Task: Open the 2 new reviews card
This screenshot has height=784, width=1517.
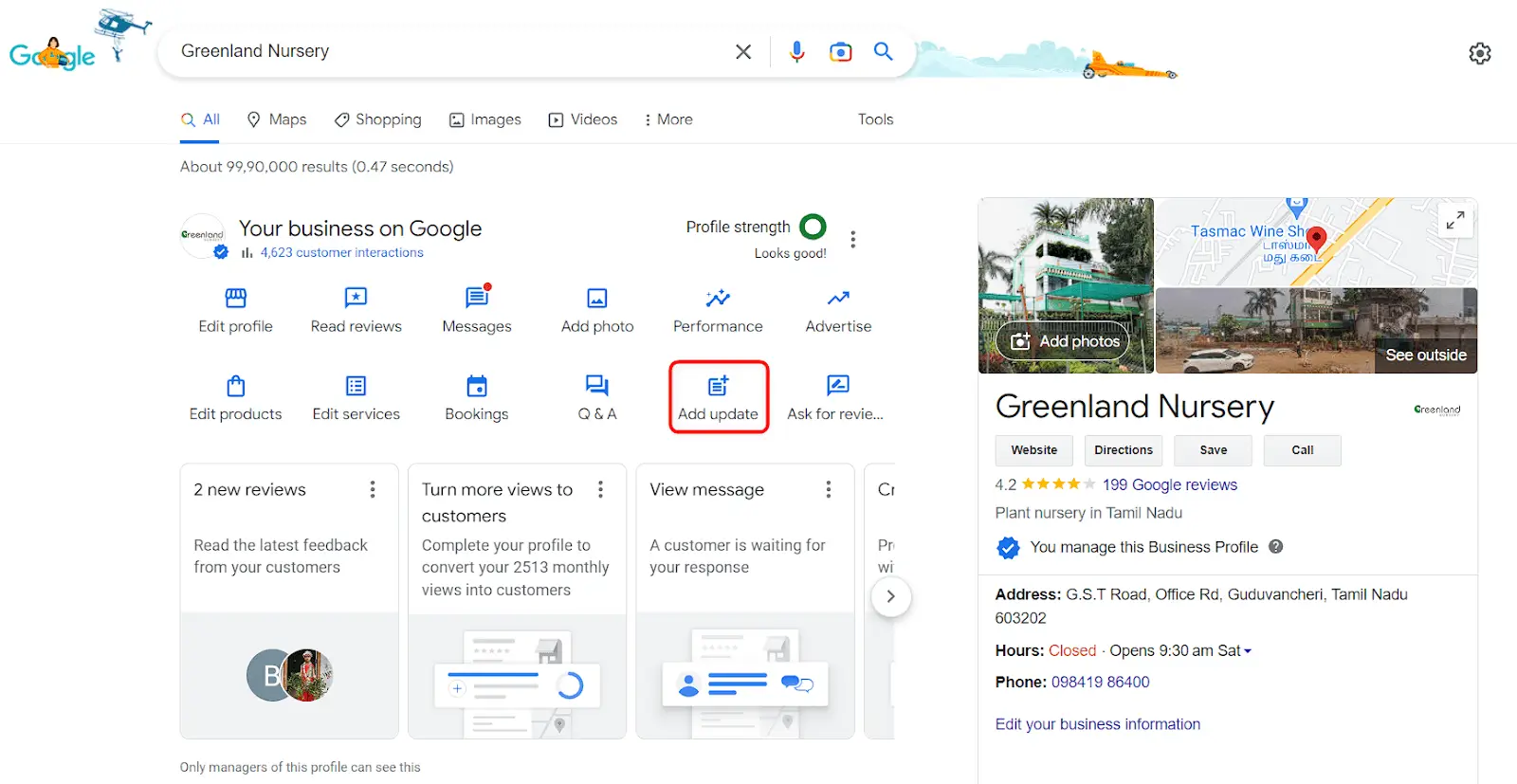Action: tap(289, 601)
